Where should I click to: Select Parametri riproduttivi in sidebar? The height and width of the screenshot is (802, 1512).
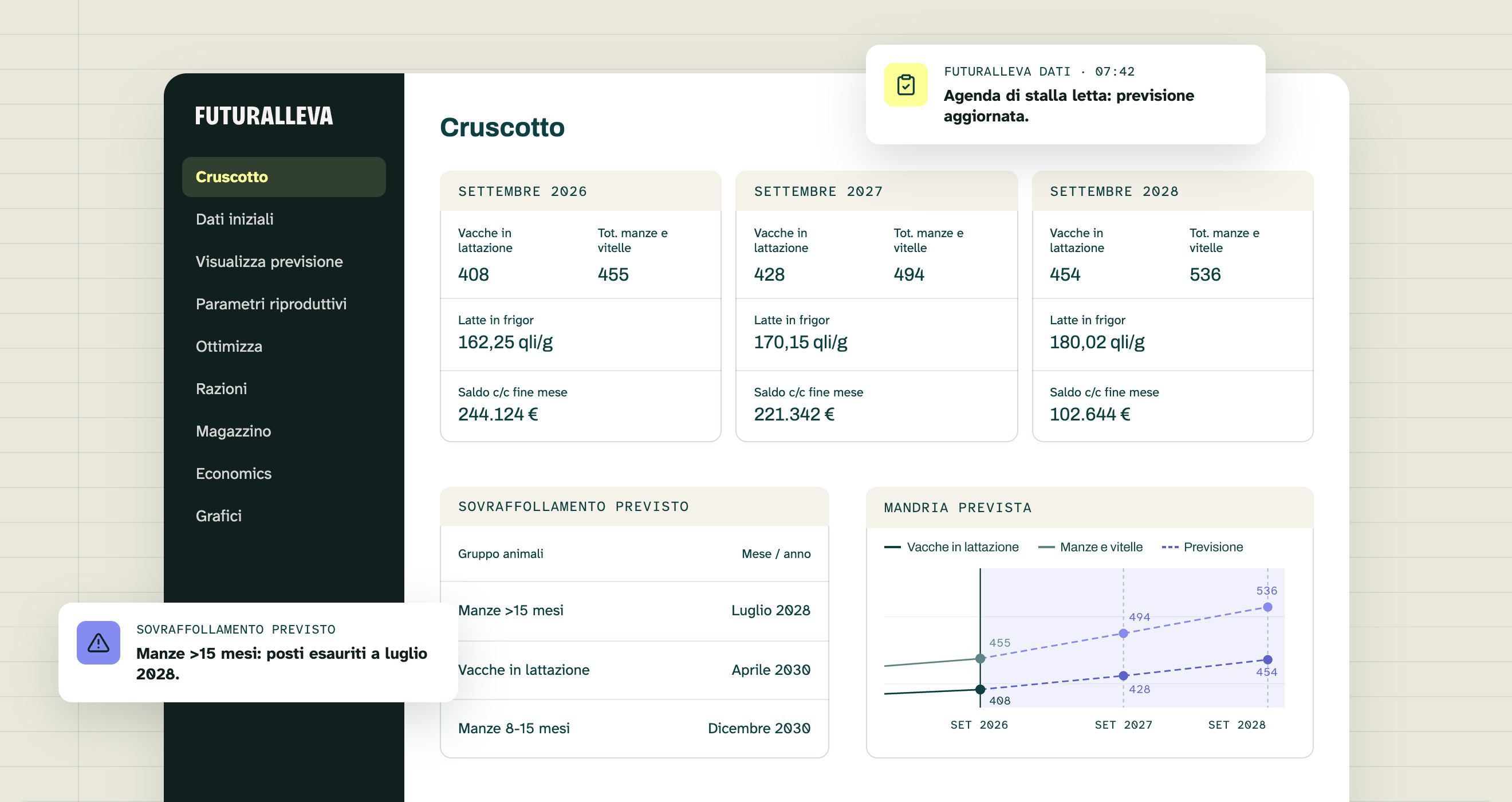271,304
